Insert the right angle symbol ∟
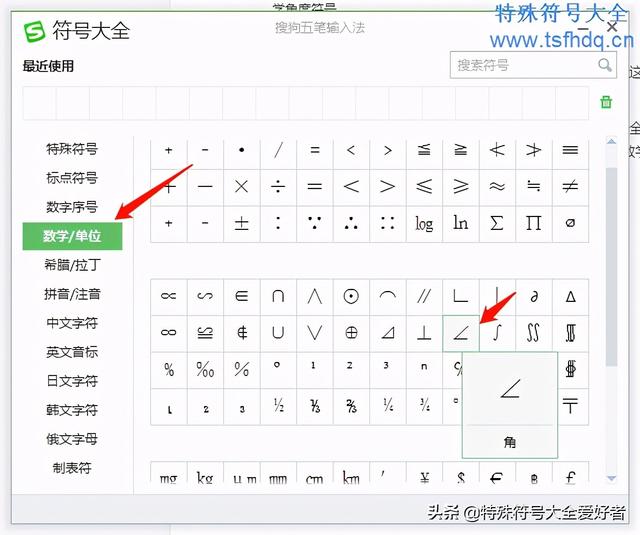Screen dimensions: 640x535 (461, 297)
